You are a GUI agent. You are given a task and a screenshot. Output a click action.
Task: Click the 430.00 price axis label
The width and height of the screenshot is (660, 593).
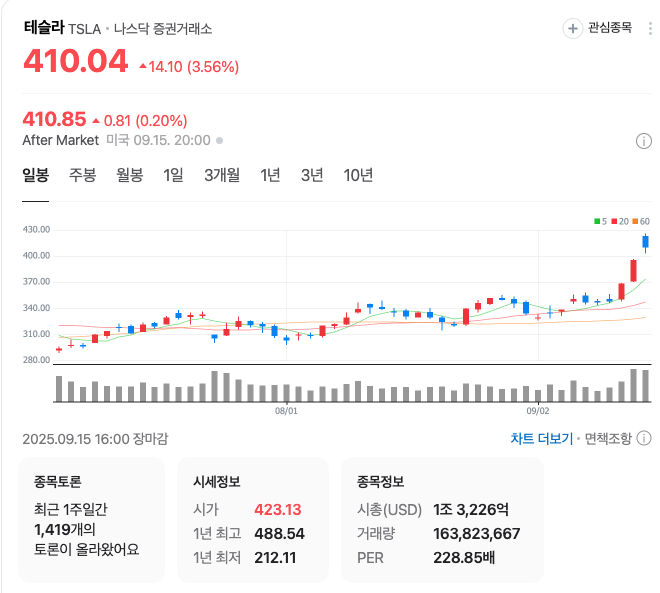click(36, 230)
